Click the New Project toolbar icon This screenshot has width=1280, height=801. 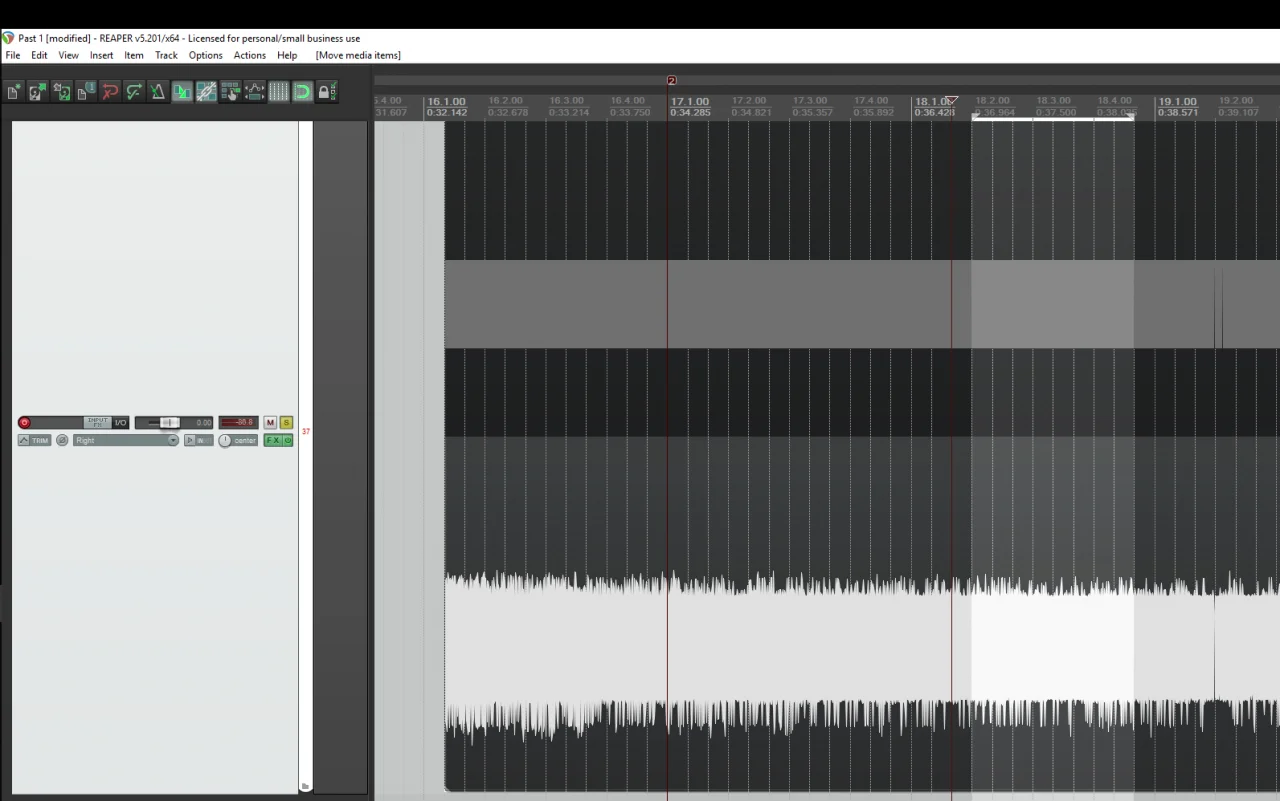pos(14,92)
